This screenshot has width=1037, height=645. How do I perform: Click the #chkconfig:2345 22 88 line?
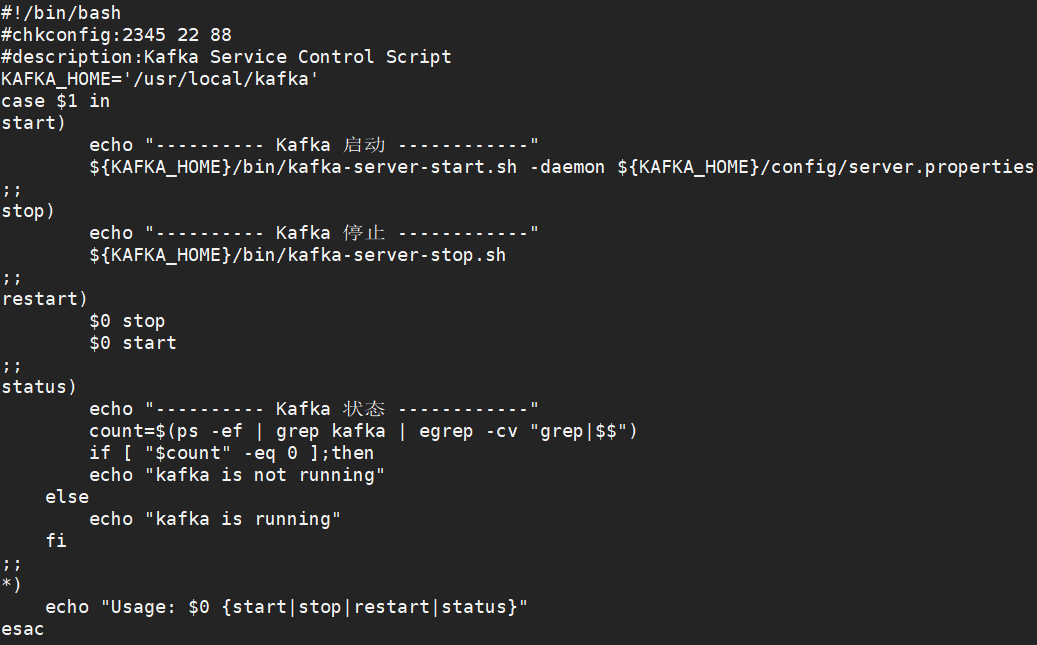coord(116,35)
